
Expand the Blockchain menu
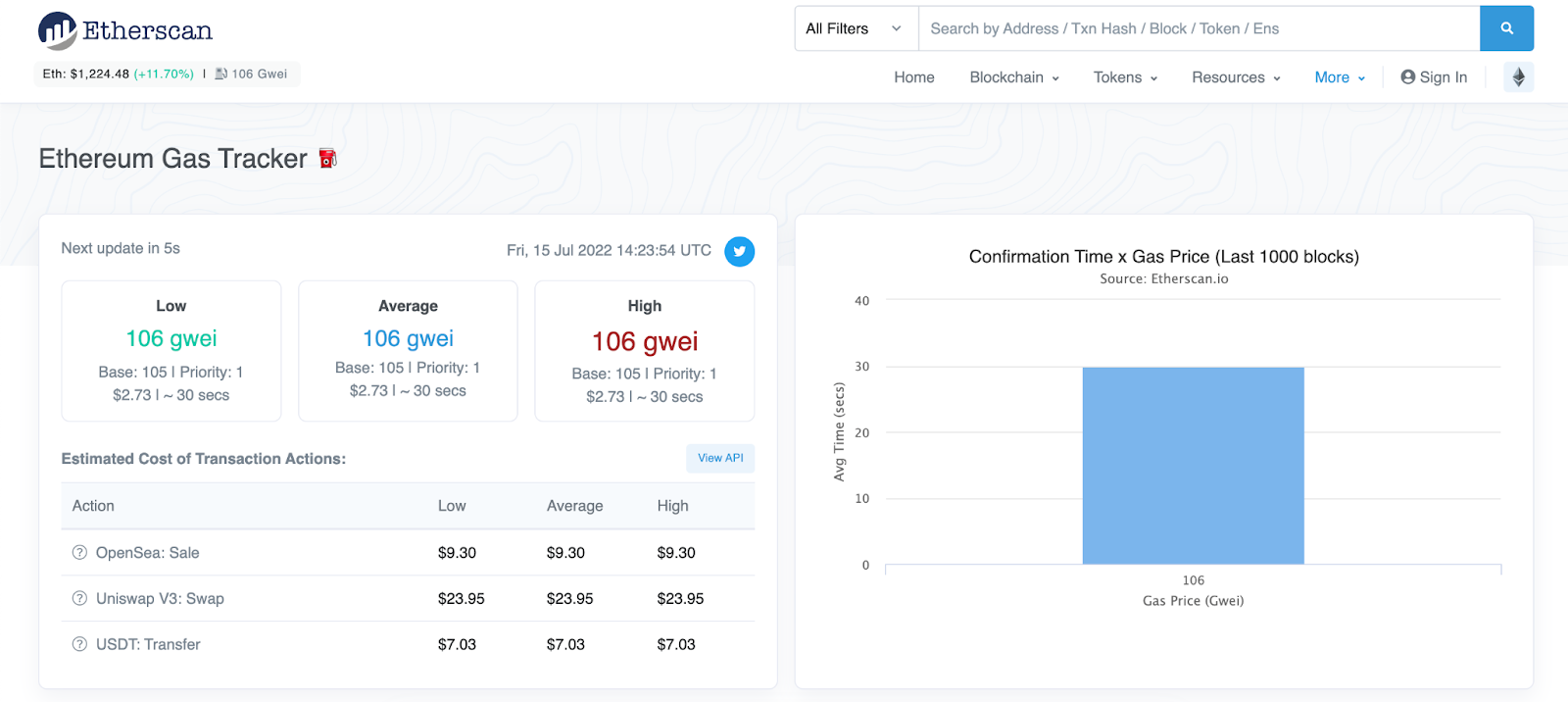tap(1014, 77)
